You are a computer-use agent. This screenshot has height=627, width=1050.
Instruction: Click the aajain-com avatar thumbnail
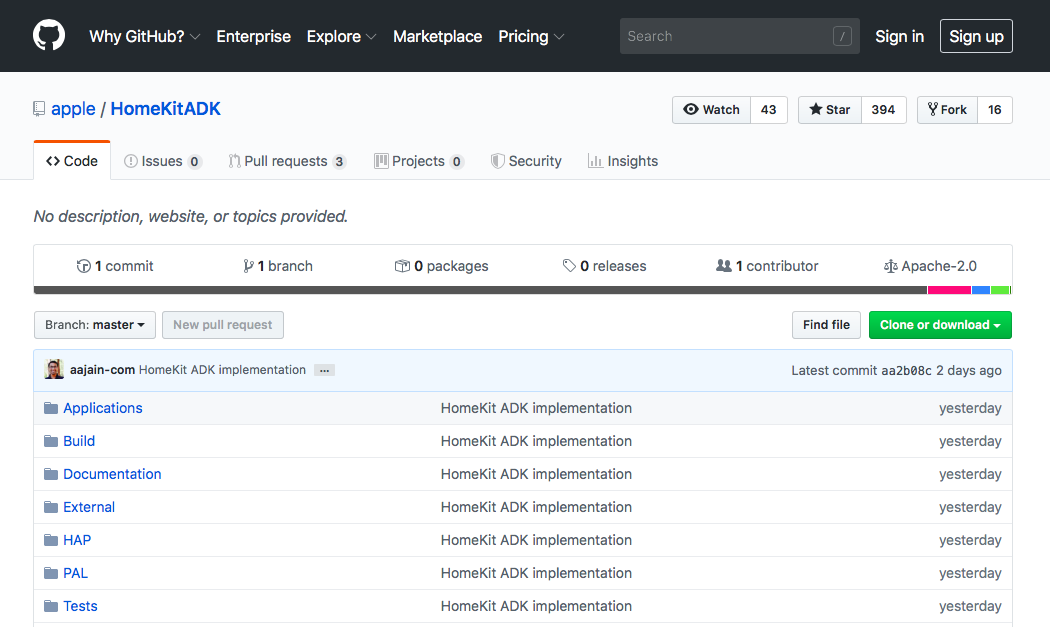[55, 370]
